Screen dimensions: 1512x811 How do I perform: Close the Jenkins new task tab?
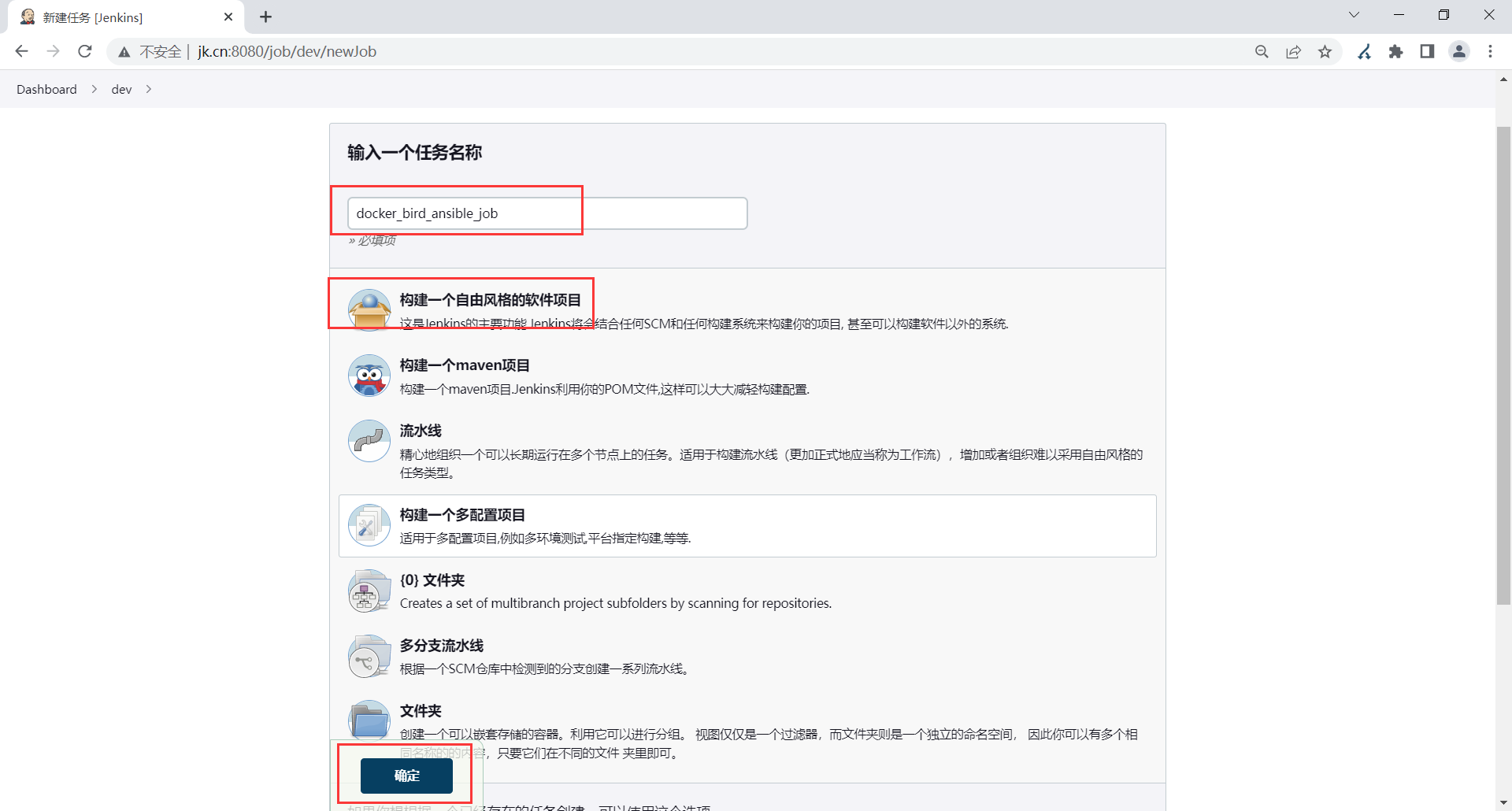(228, 17)
